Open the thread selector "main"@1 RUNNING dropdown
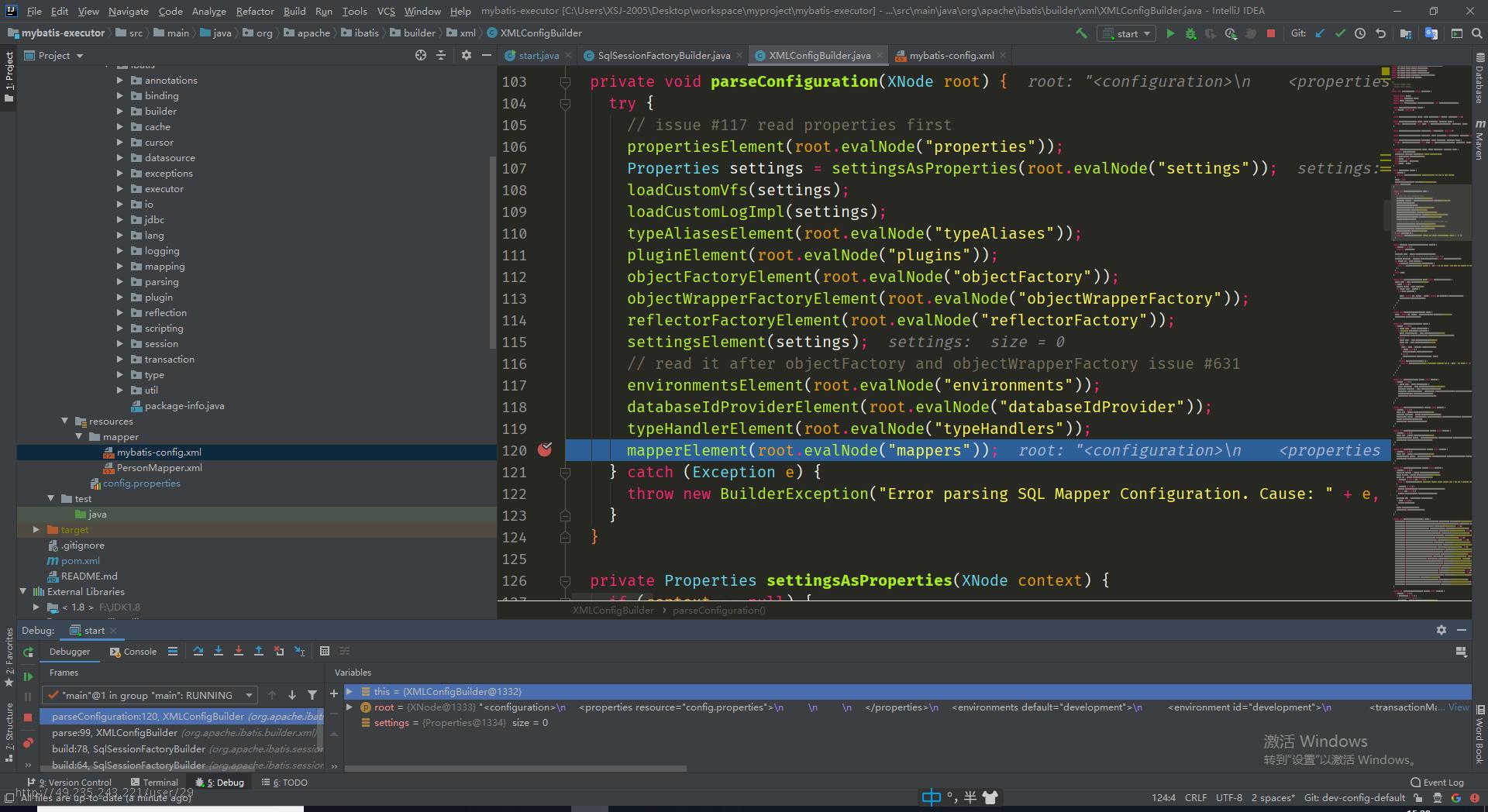 tap(150, 695)
